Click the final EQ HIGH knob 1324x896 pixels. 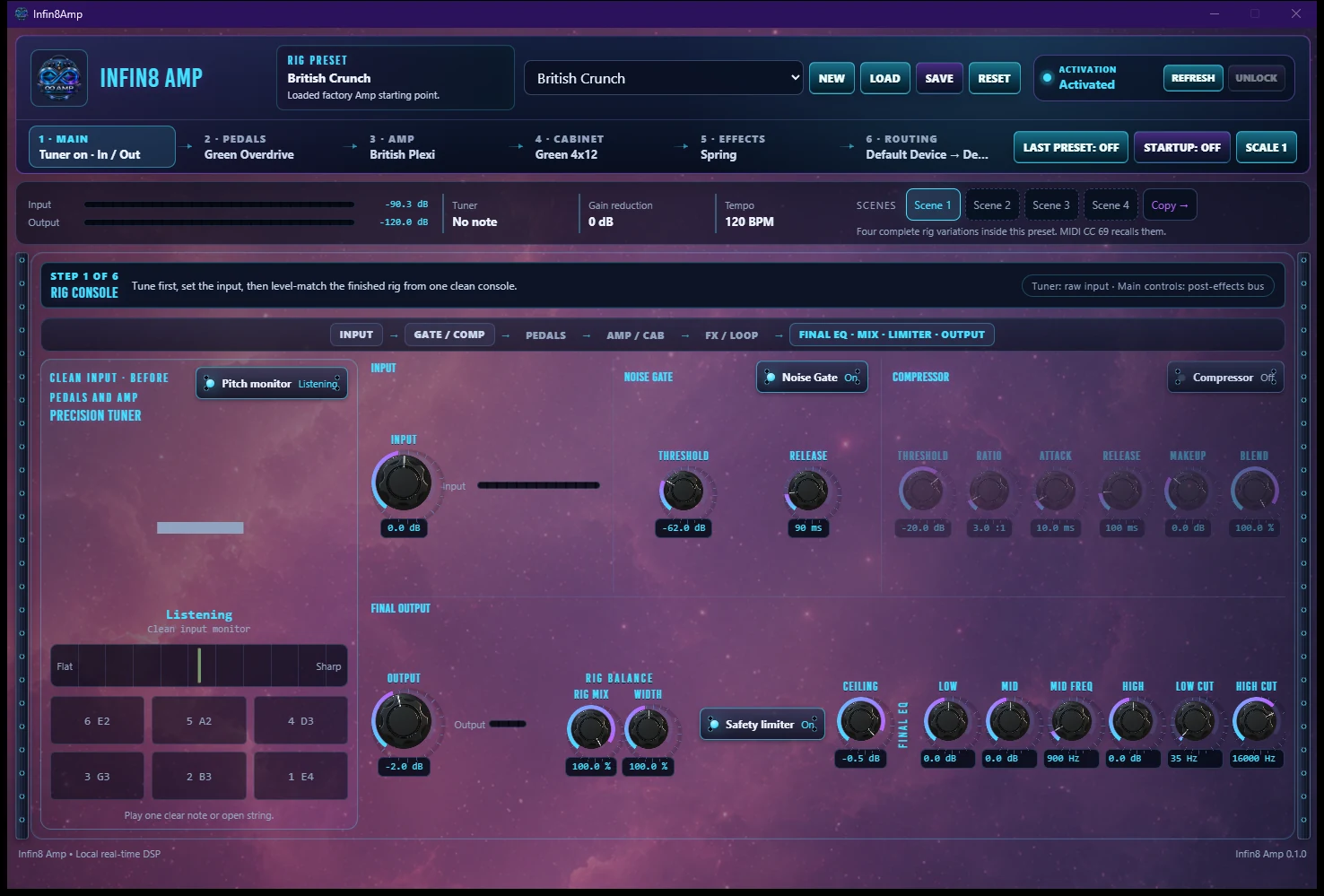click(x=1133, y=720)
